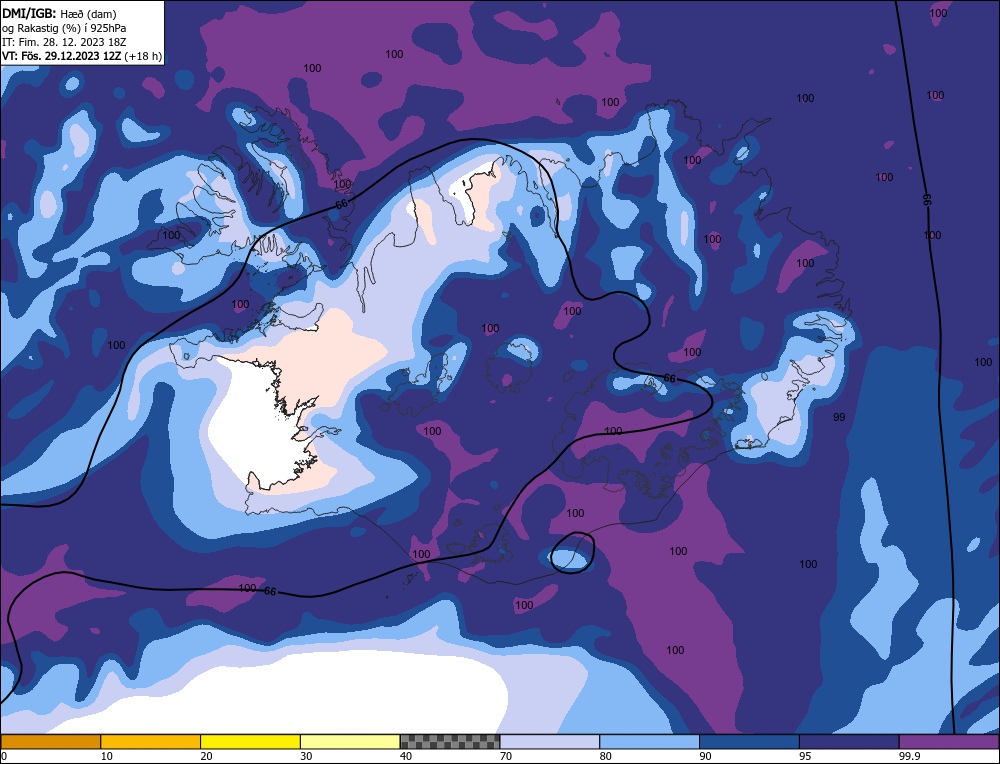Click the legend scale value 95

click(805, 756)
